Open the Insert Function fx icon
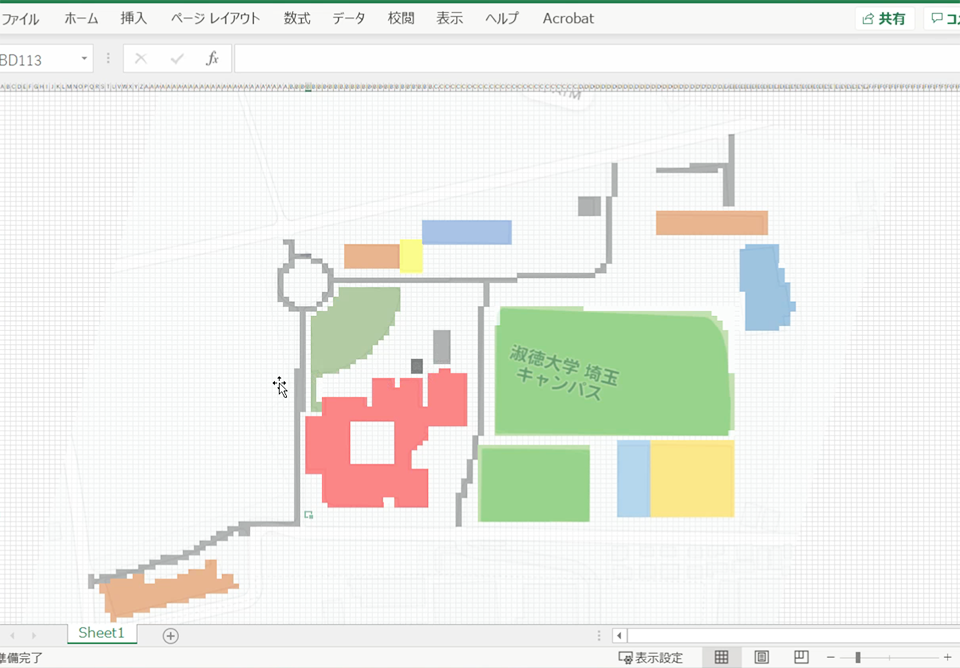The image size is (960, 668). tap(212, 59)
